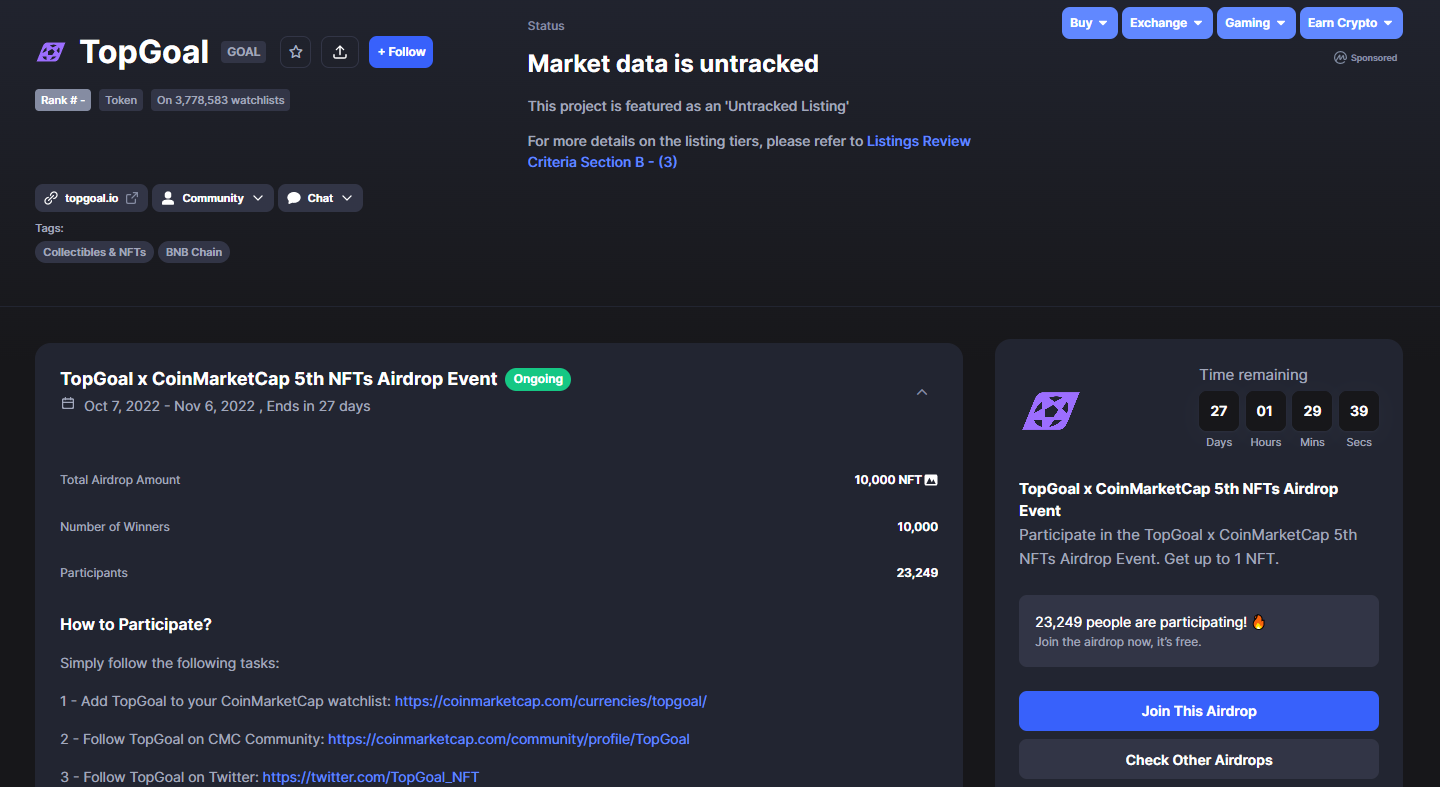Click the TopGoal logo icon beside the title
Image resolution: width=1440 pixels, height=787 pixels.
point(51,52)
